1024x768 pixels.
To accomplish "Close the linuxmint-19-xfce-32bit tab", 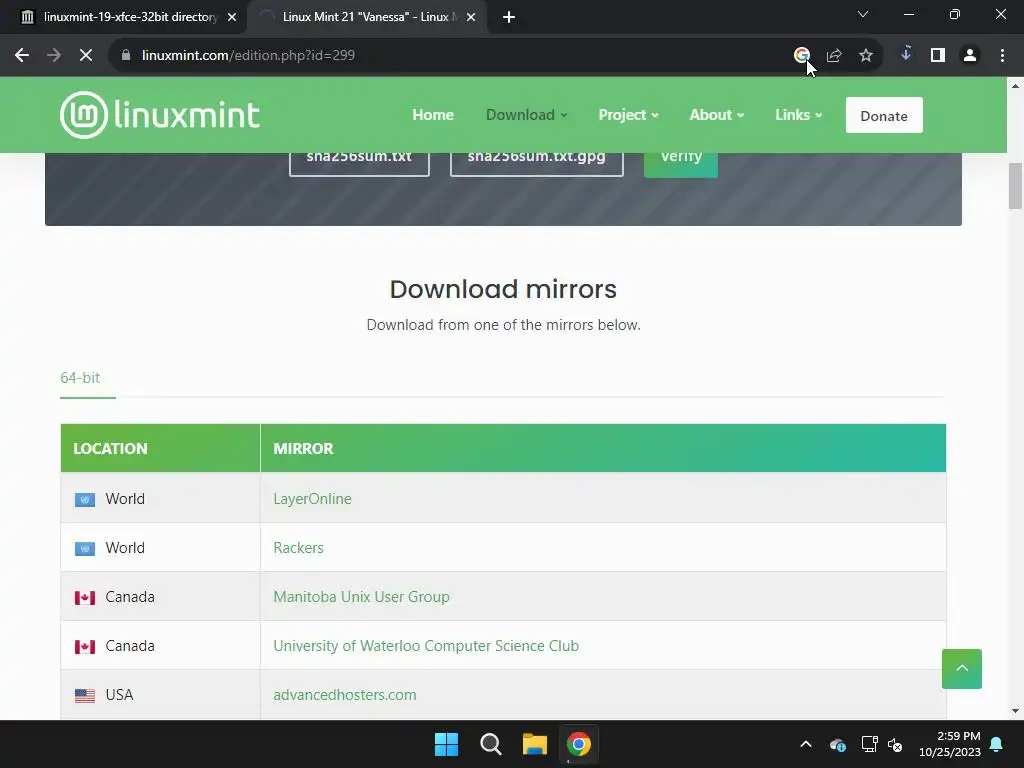I will 232,17.
